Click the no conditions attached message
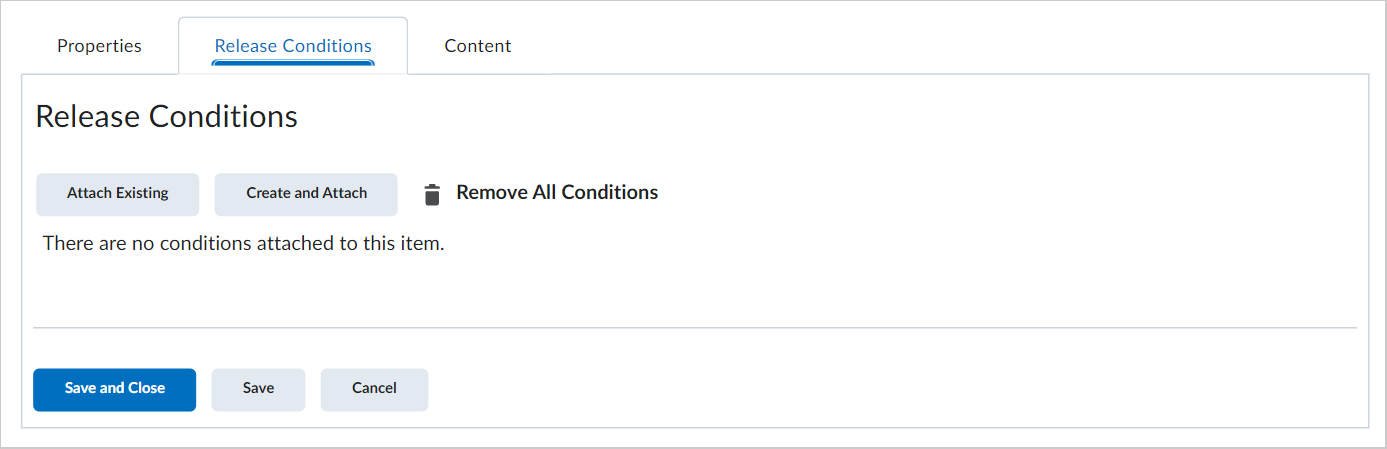This screenshot has width=1387, height=449. pyautogui.click(x=243, y=243)
